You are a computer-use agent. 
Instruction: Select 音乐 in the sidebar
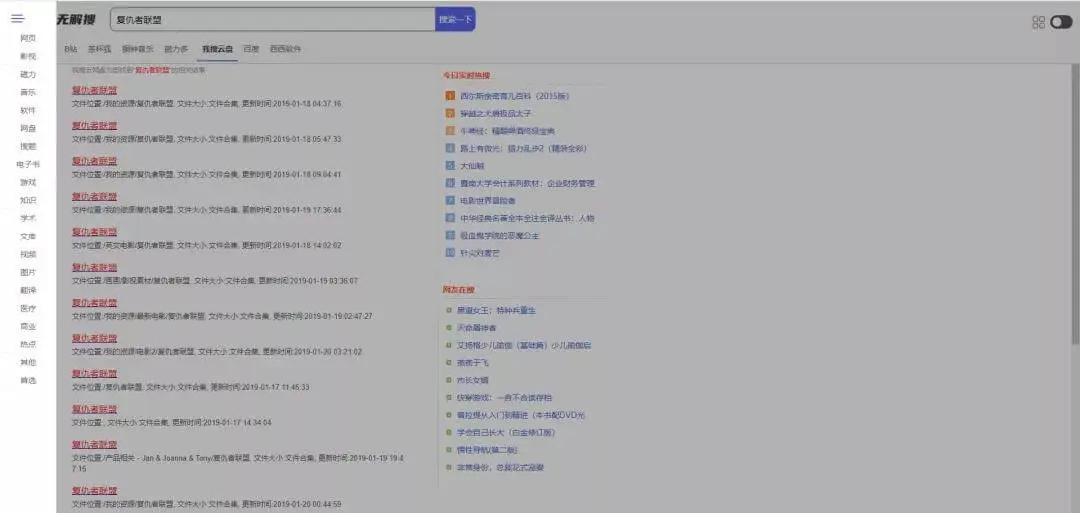[28, 92]
